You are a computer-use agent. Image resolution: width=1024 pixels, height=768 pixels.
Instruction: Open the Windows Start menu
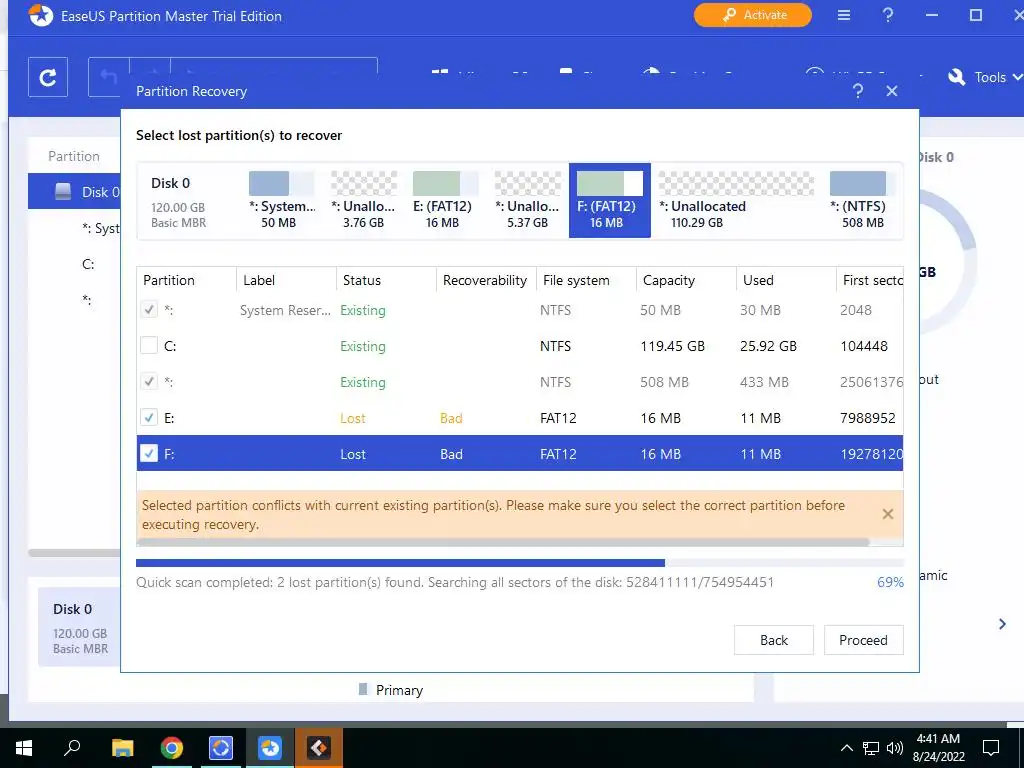tap(24, 748)
